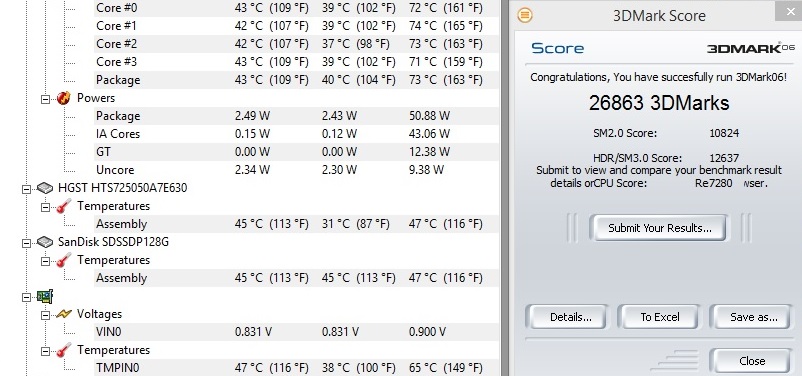Collapse the Powers node
This screenshot has height=376, width=802.
point(46,100)
